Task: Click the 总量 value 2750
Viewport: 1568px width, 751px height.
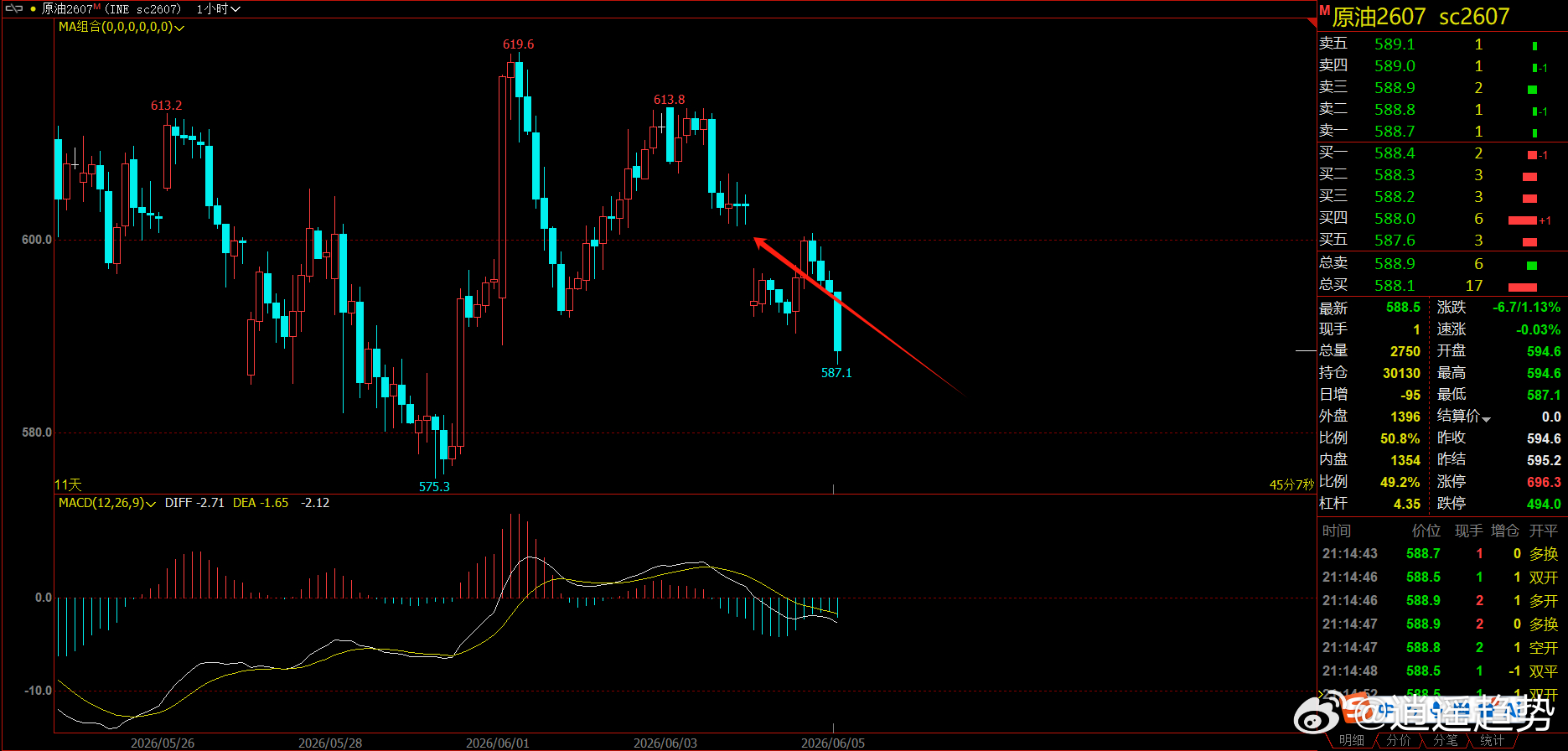Action: [x=1405, y=351]
